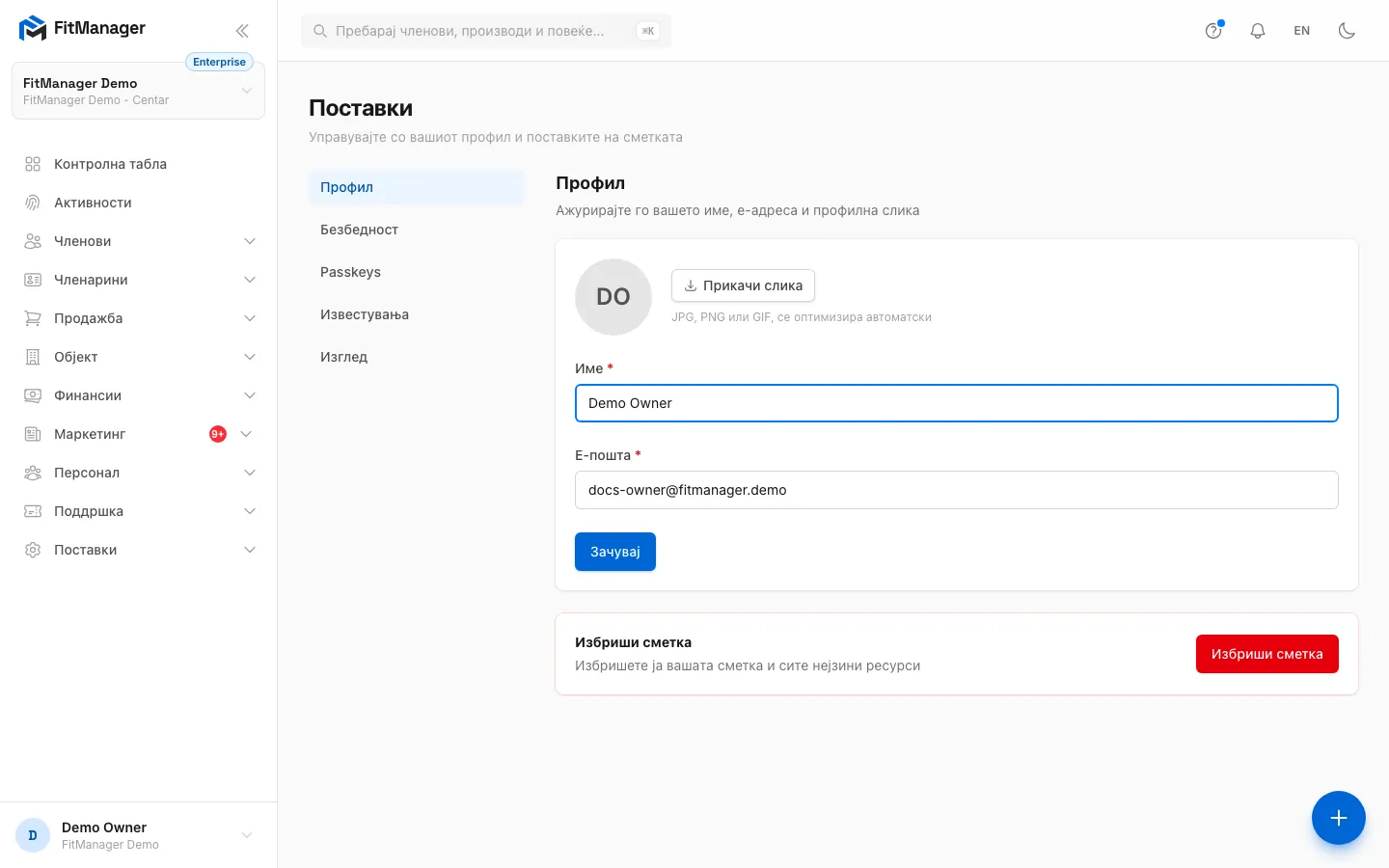Click the Маркетинг newspaper icon

click(x=33, y=434)
